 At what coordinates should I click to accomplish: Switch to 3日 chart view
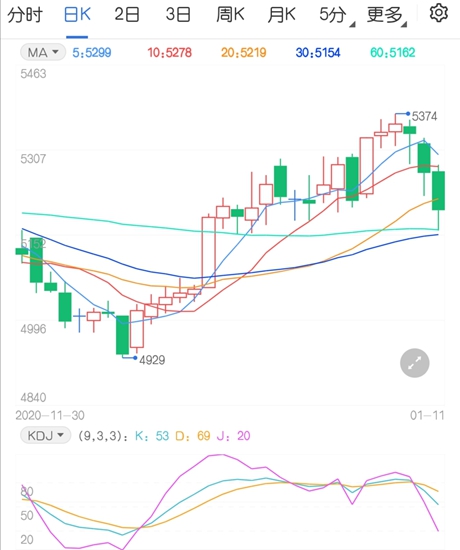pos(178,15)
